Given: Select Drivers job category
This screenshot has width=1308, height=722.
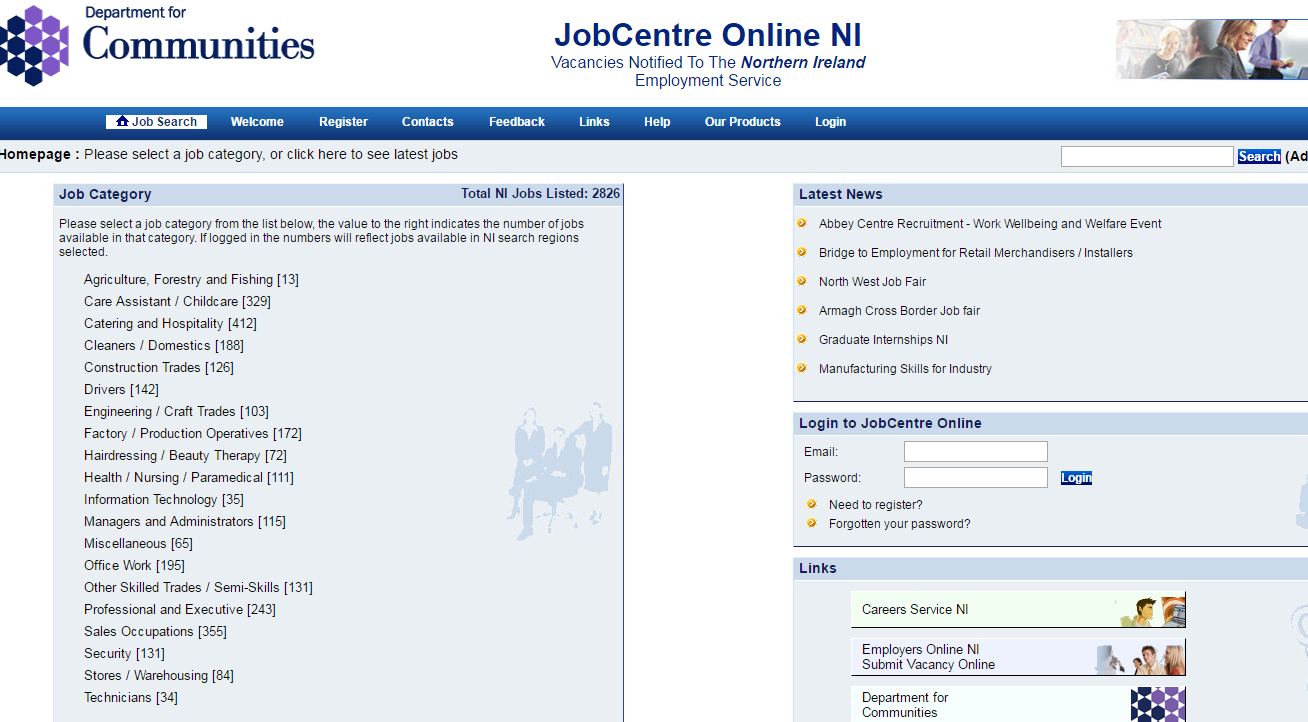Looking at the screenshot, I should (121, 389).
